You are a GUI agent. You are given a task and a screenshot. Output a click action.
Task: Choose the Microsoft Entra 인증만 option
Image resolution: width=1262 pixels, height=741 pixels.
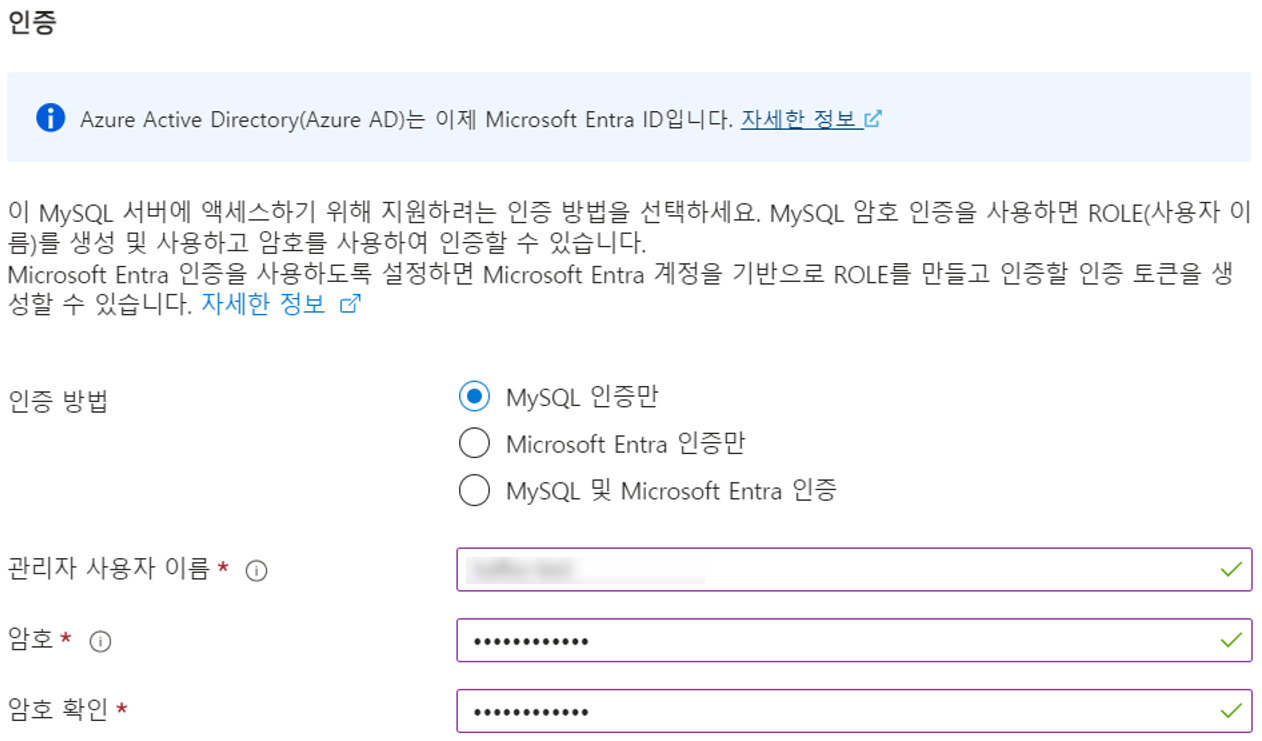pos(474,443)
